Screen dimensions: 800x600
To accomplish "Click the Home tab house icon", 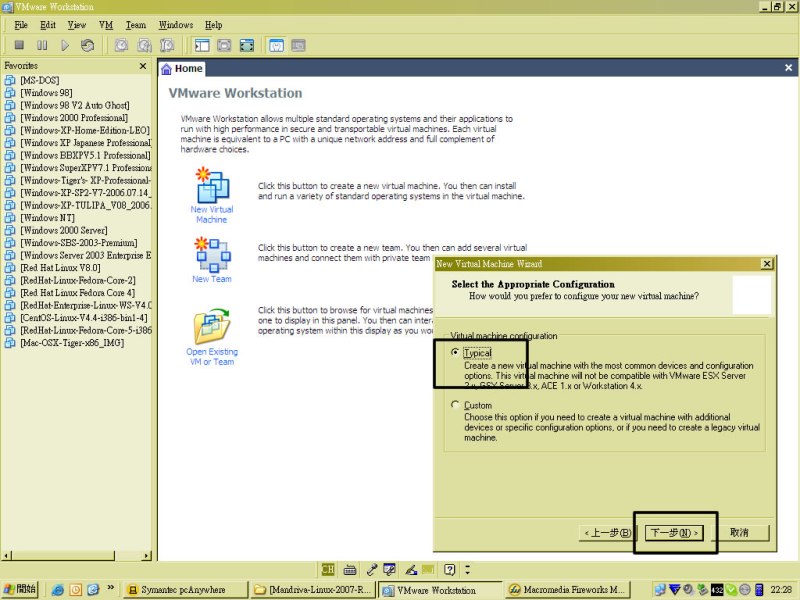I will pyautogui.click(x=166, y=69).
